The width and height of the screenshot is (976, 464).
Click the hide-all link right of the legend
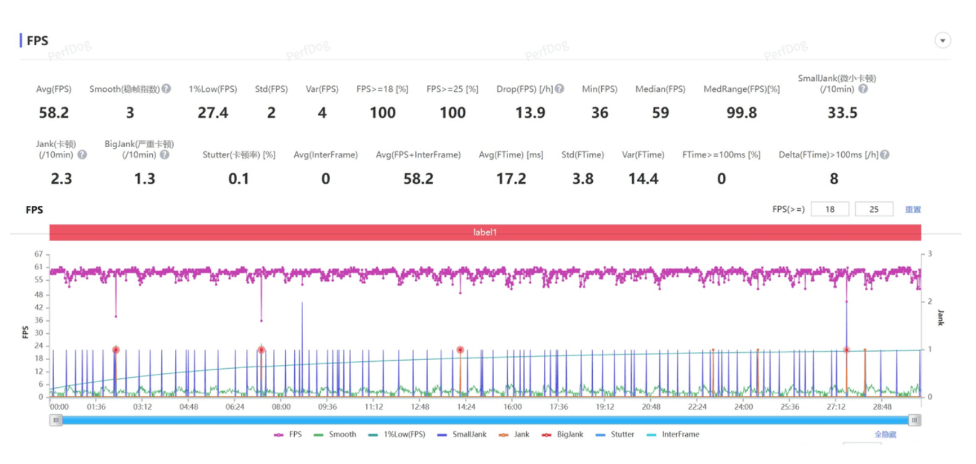point(886,435)
